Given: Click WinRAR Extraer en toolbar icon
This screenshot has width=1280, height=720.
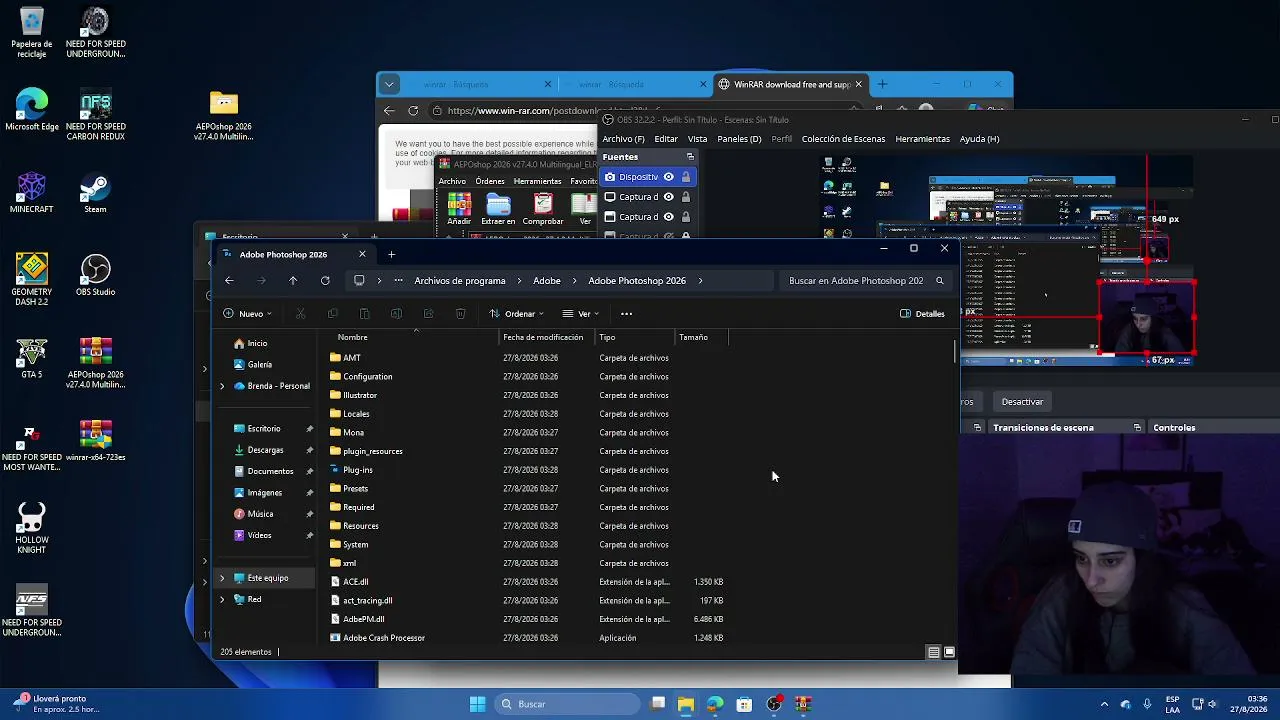Looking at the screenshot, I should (x=498, y=209).
